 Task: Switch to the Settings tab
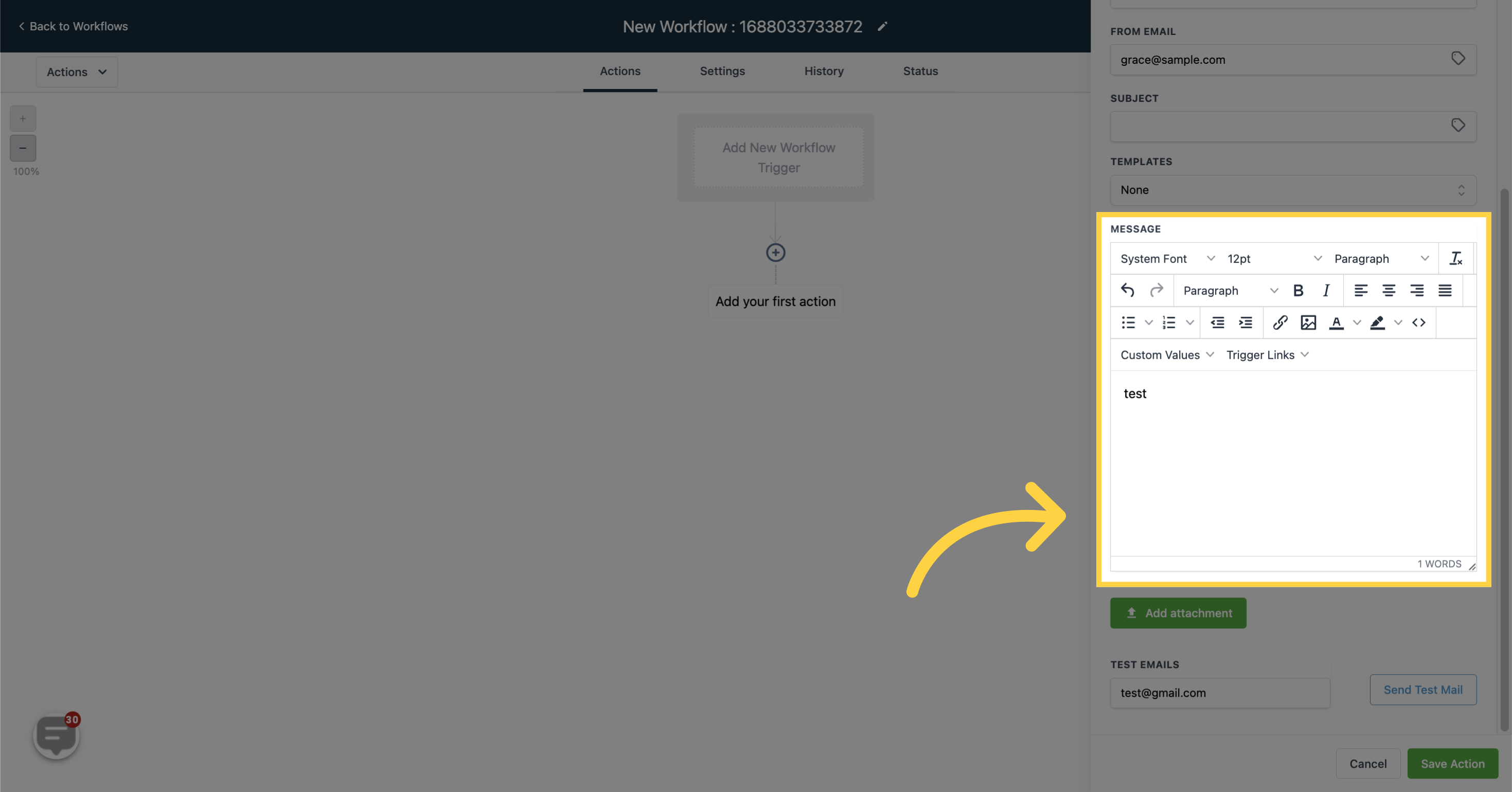[x=722, y=71]
